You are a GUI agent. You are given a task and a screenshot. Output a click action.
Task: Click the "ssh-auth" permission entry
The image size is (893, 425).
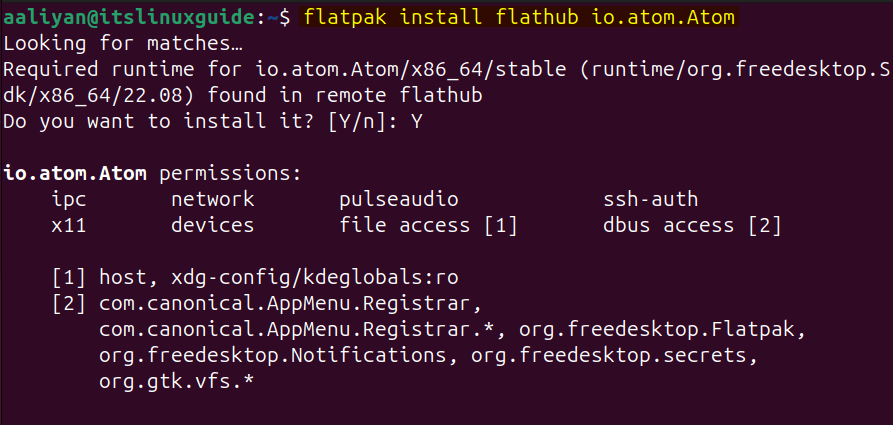pyautogui.click(x=650, y=199)
